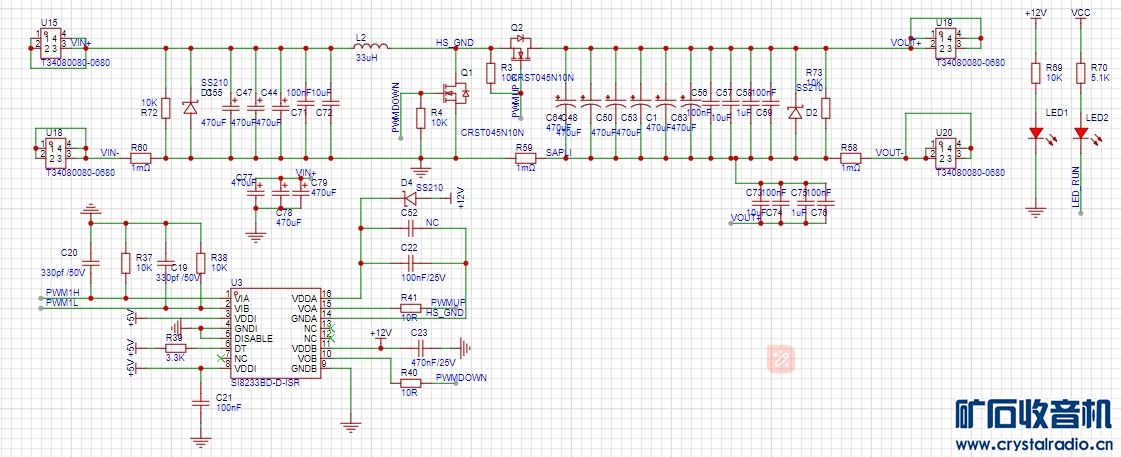Click the R58 resistor label
1121x457 pixels.
tap(849, 147)
